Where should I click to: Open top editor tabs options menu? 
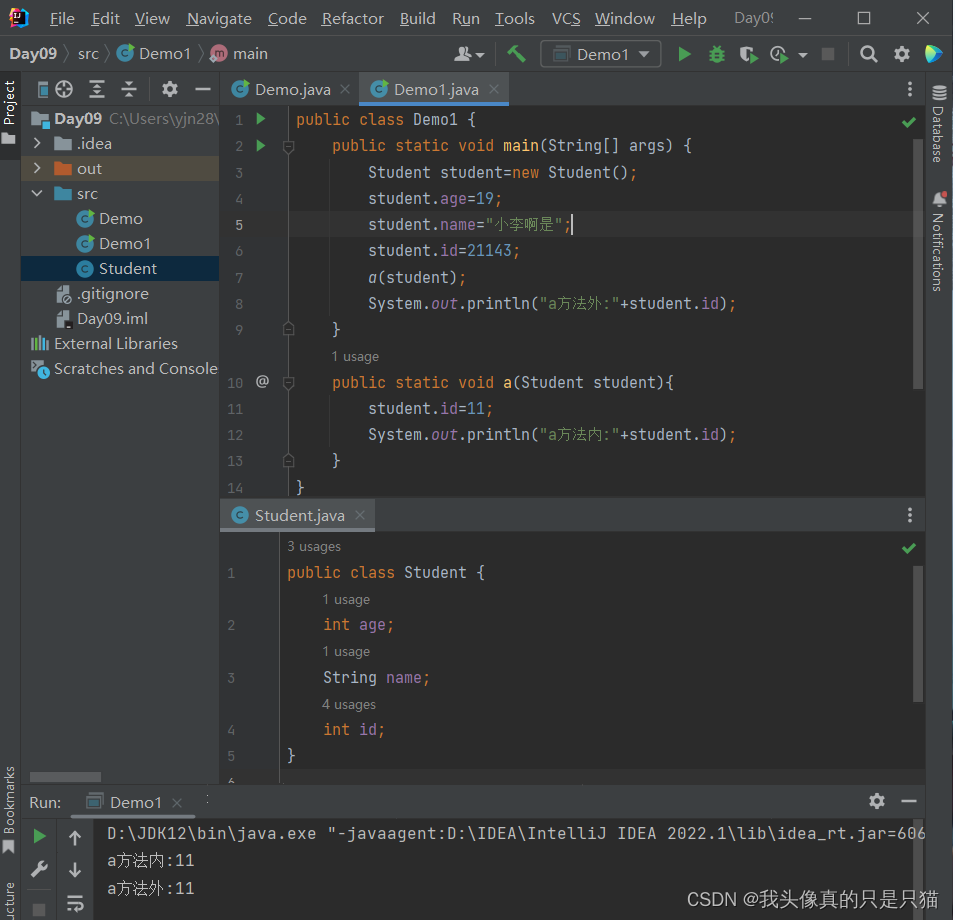pos(909,90)
